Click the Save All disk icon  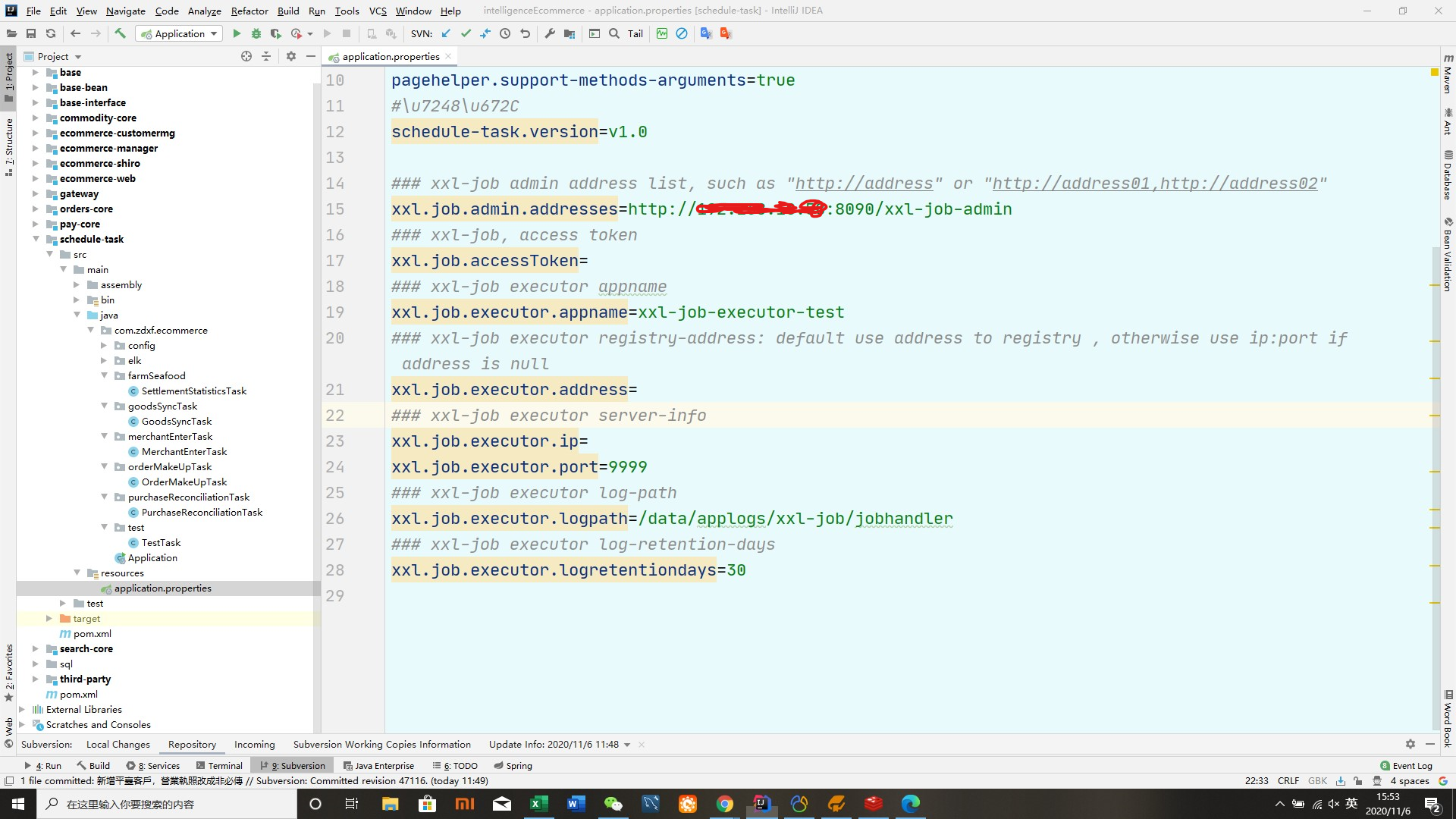coord(31,33)
